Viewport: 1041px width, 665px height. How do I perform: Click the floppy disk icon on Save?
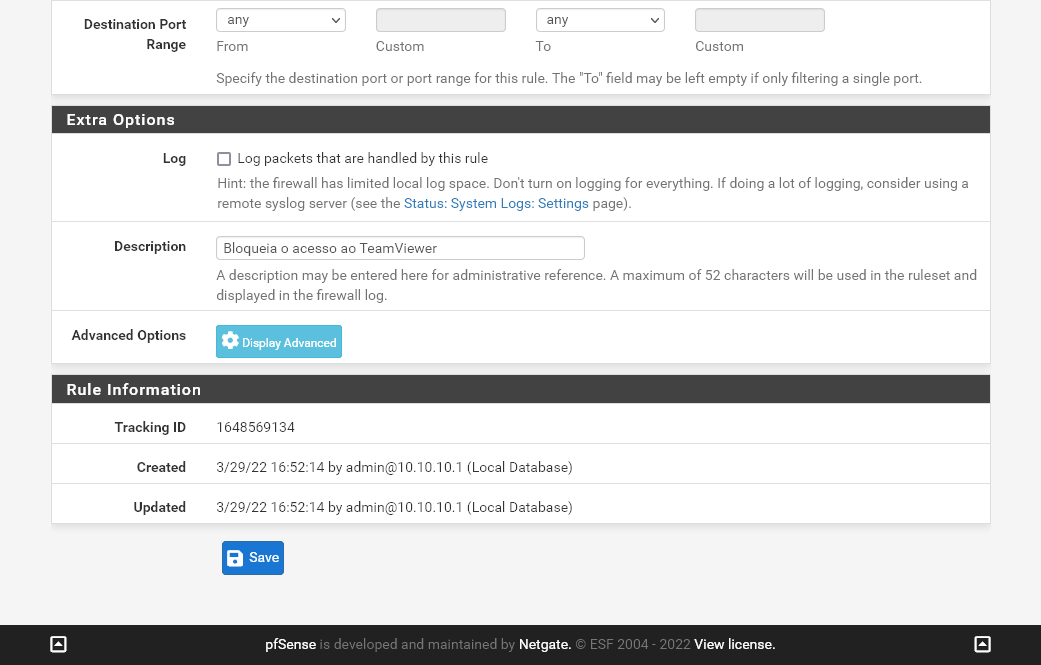point(235,558)
